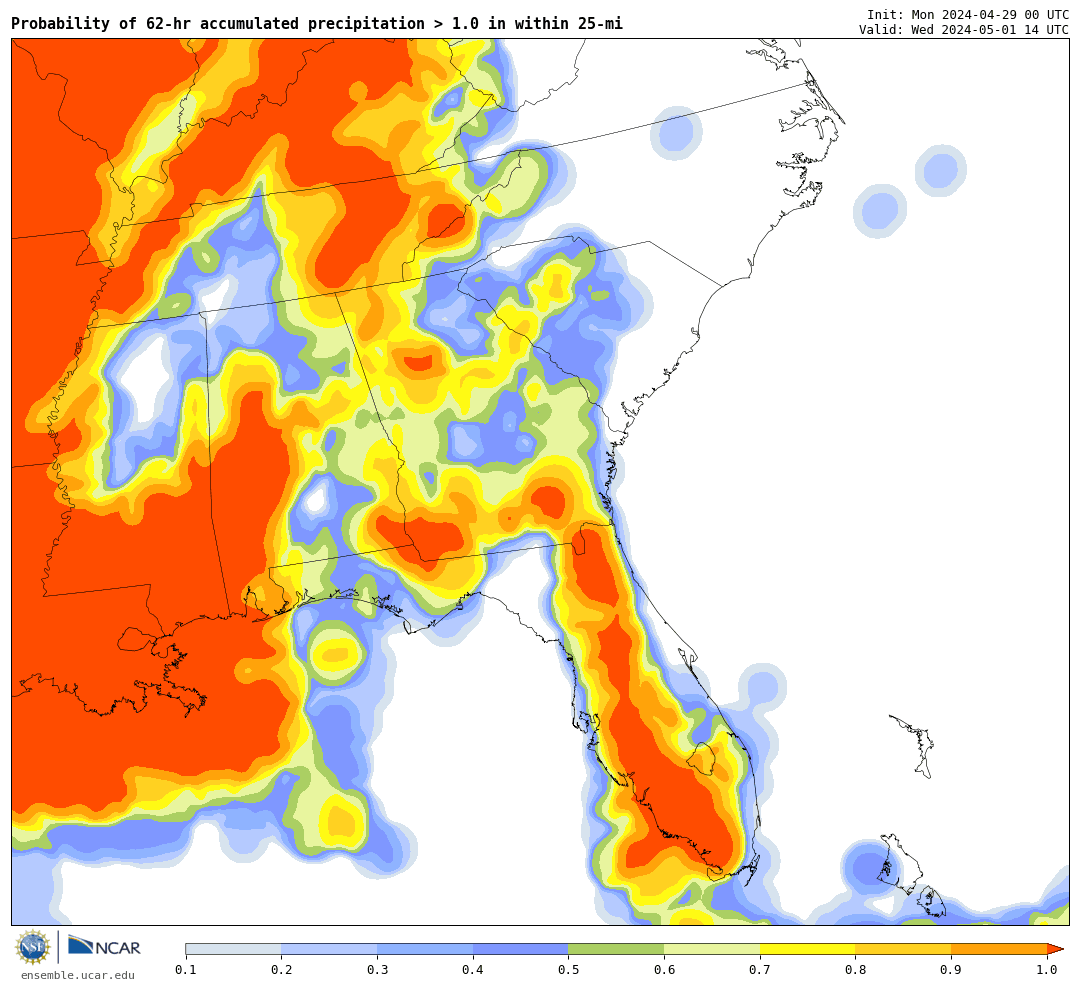Click the 'Valid: Wed 2024-05-01 14 UTC' text
Screen dimensions: 1080x988
(x=964, y=30)
